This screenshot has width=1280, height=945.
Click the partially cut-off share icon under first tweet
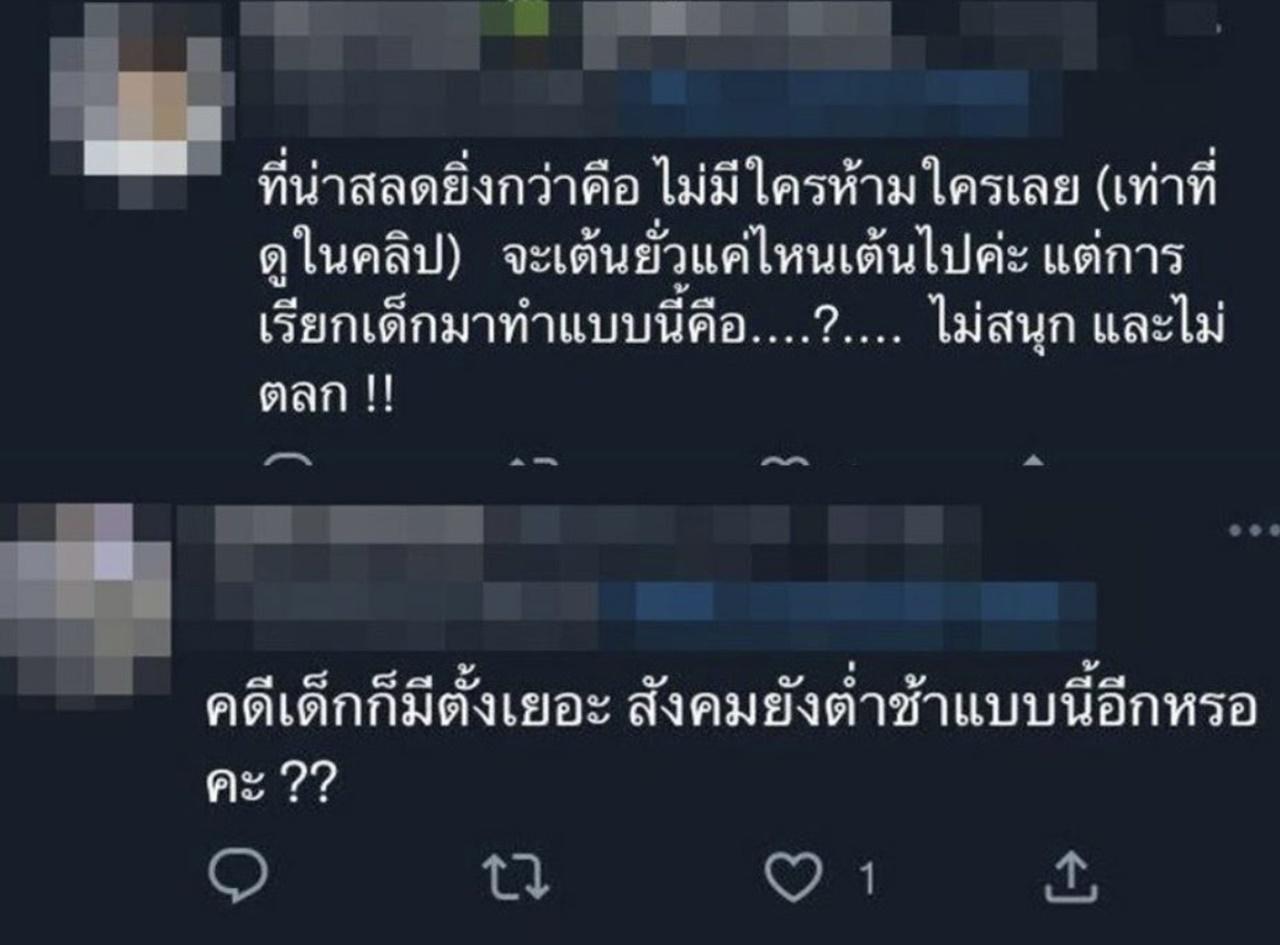[1033, 460]
